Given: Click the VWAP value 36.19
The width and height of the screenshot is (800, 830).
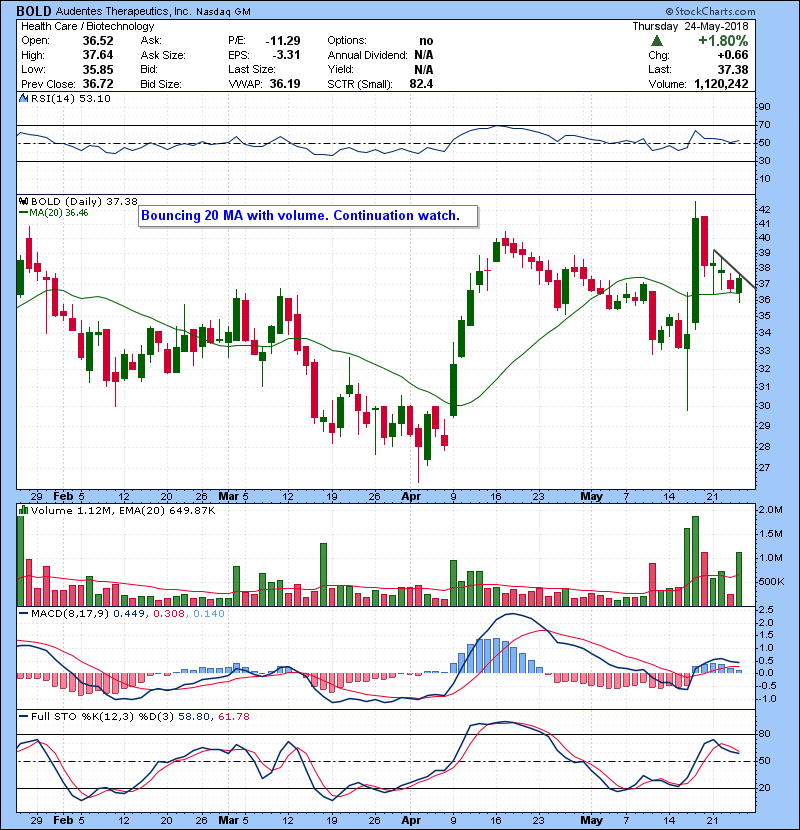Looking at the screenshot, I should 285,84.
